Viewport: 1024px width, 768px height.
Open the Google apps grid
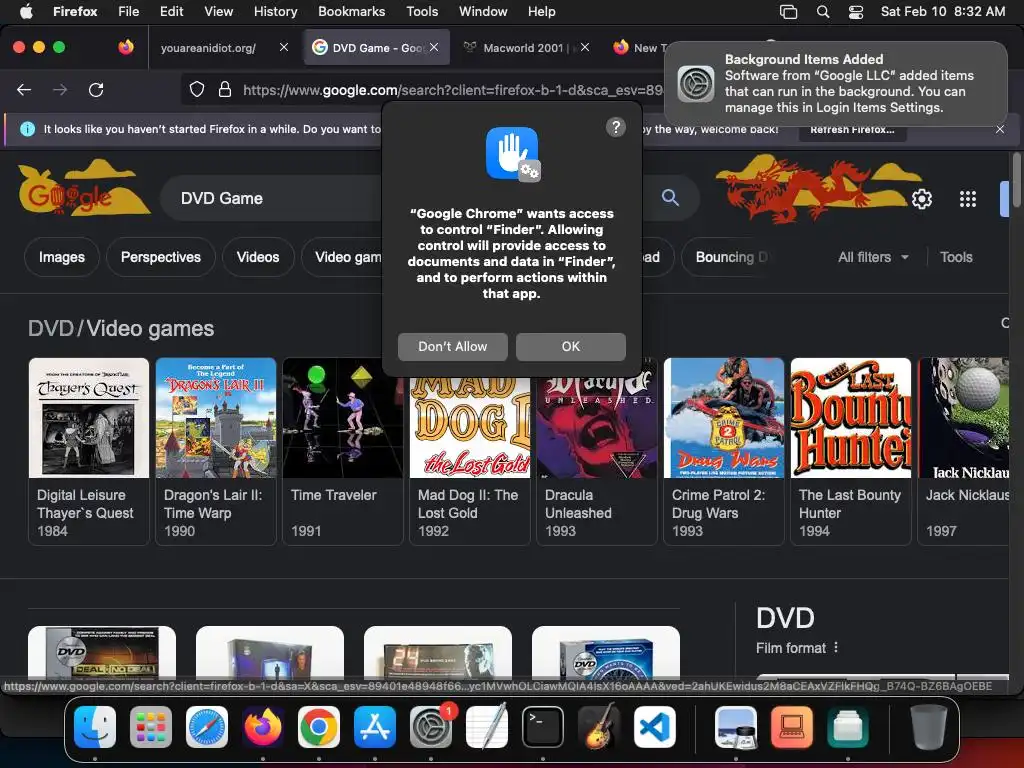coord(968,199)
